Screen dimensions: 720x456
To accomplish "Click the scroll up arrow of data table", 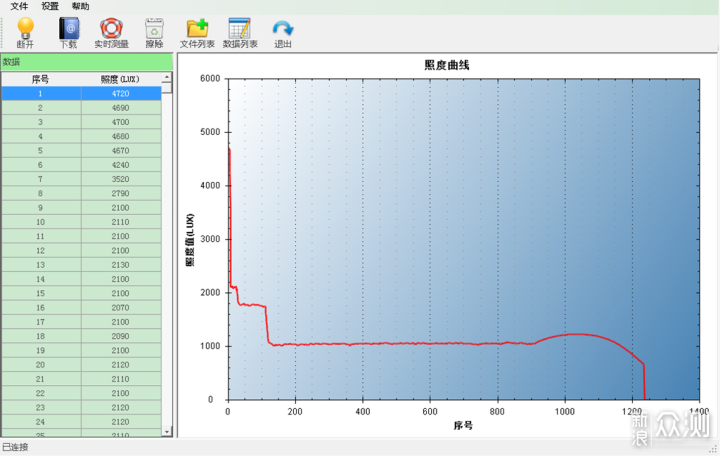I will pyautogui.click(x=167, y=77).
